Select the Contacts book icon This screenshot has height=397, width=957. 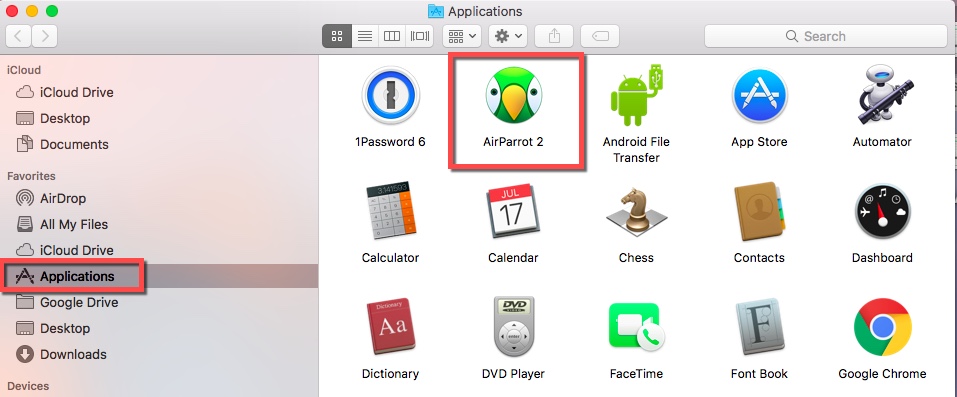click(759, 211)
